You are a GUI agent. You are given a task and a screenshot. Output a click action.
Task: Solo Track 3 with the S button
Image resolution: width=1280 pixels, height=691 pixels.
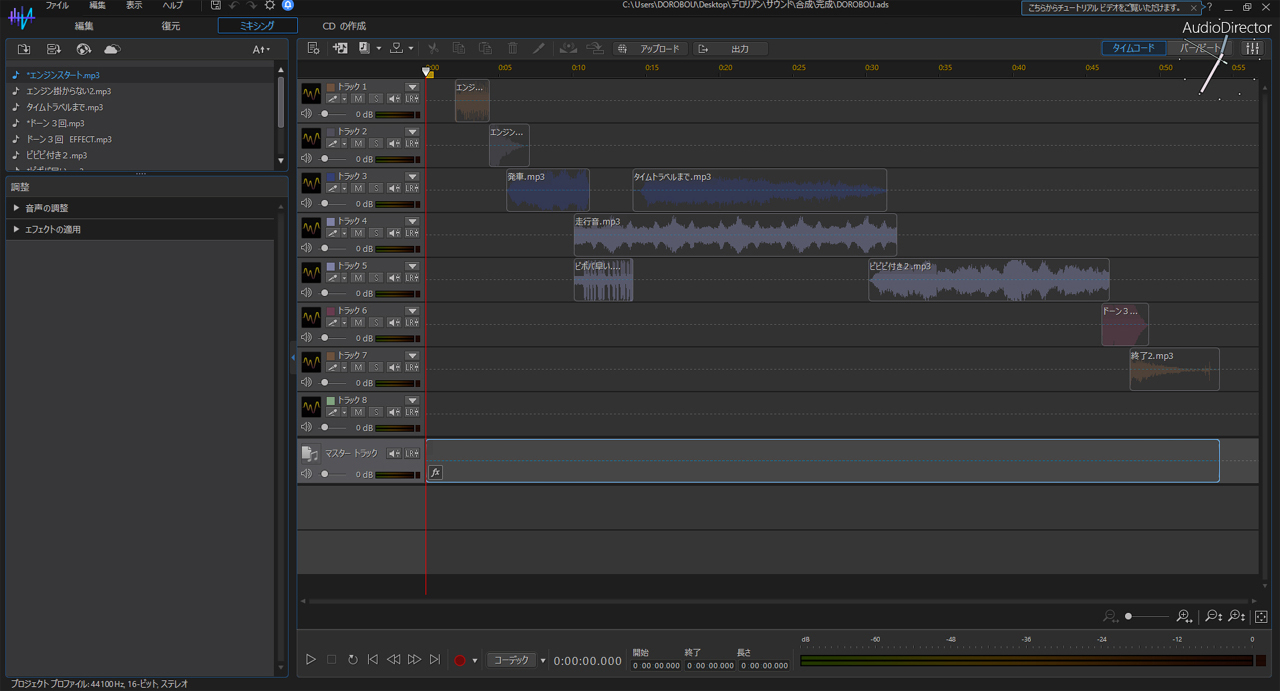(x=375, y=188)
